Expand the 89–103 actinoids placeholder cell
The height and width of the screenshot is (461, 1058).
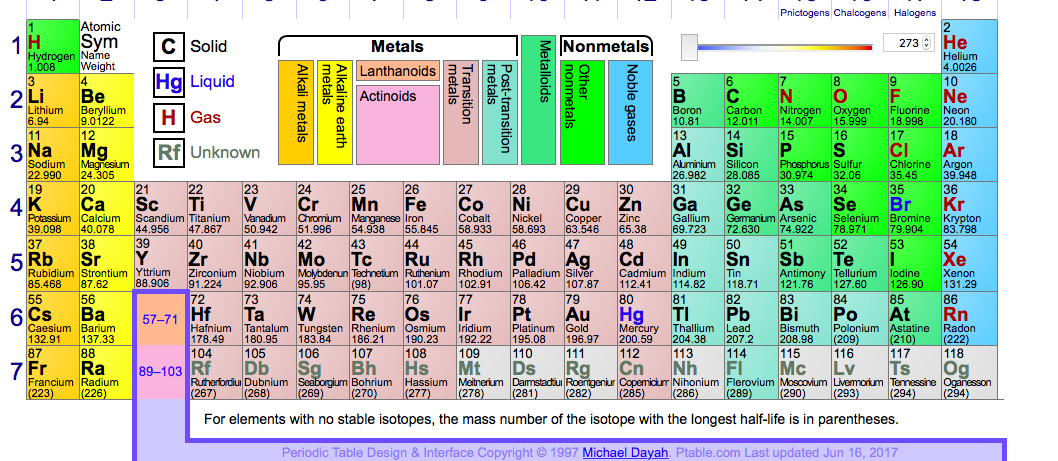[x=160, y=371]
